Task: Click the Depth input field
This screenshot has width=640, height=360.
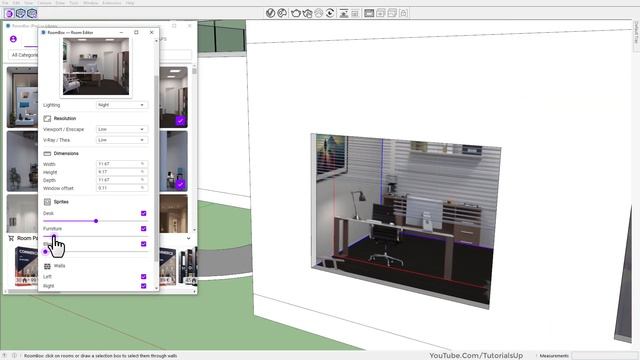Action: (x=122, y=180)
